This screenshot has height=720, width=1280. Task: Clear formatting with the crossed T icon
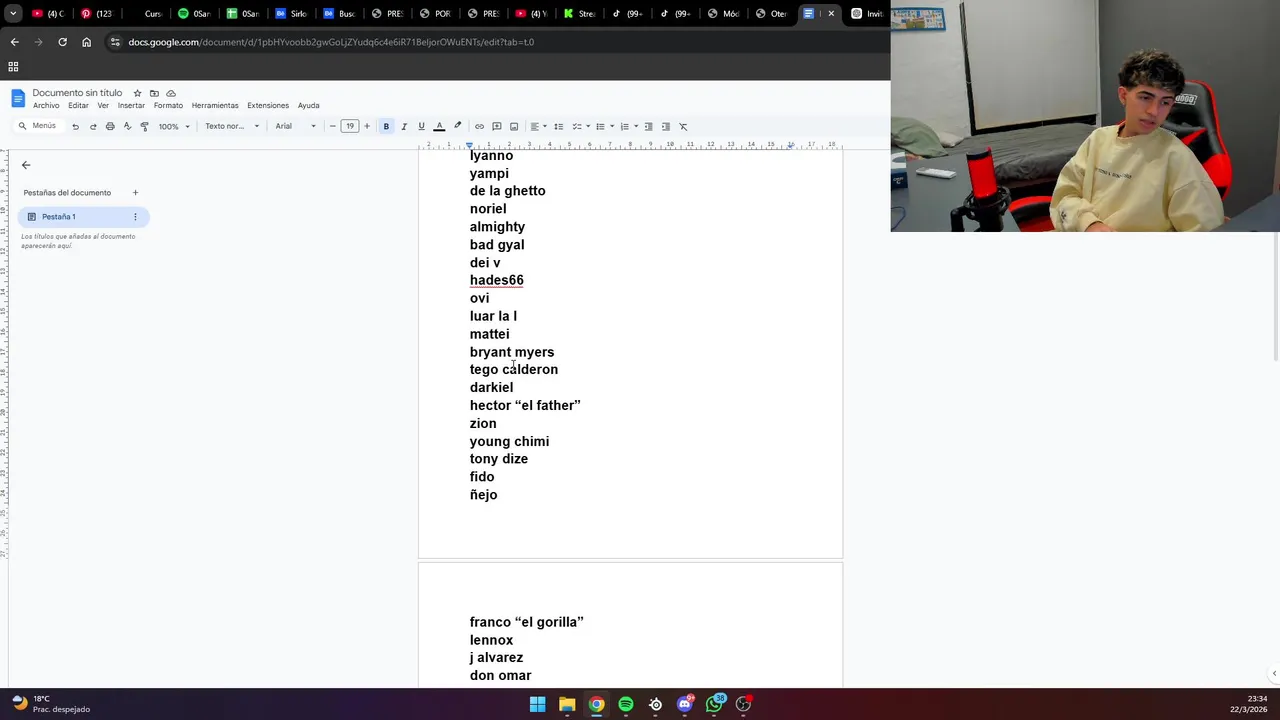coord(683,126)
